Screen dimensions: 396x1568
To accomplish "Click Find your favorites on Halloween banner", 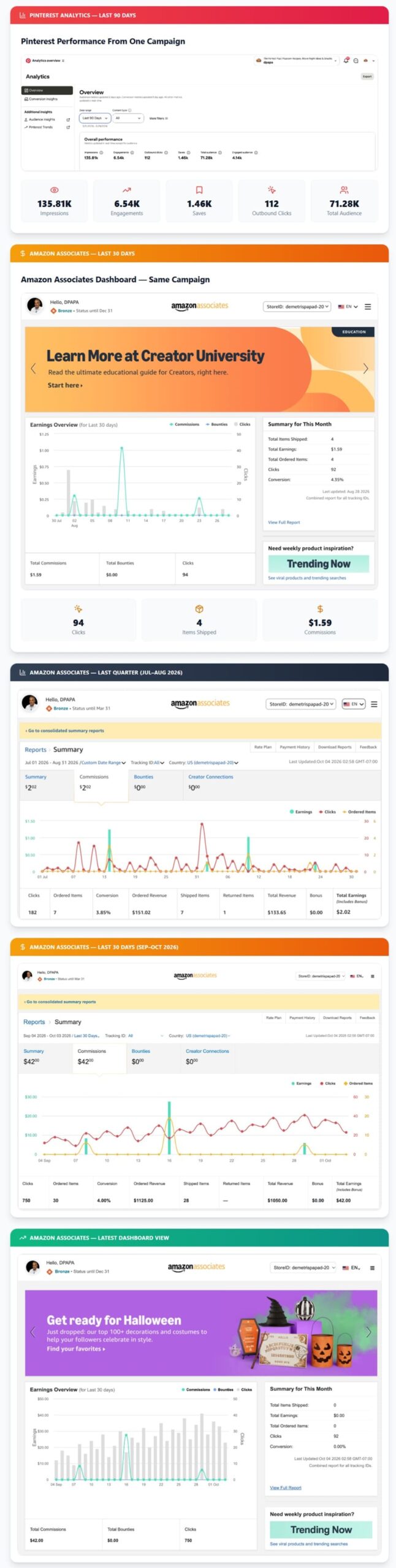I will pyautogui.click(x=76, y=1349).
